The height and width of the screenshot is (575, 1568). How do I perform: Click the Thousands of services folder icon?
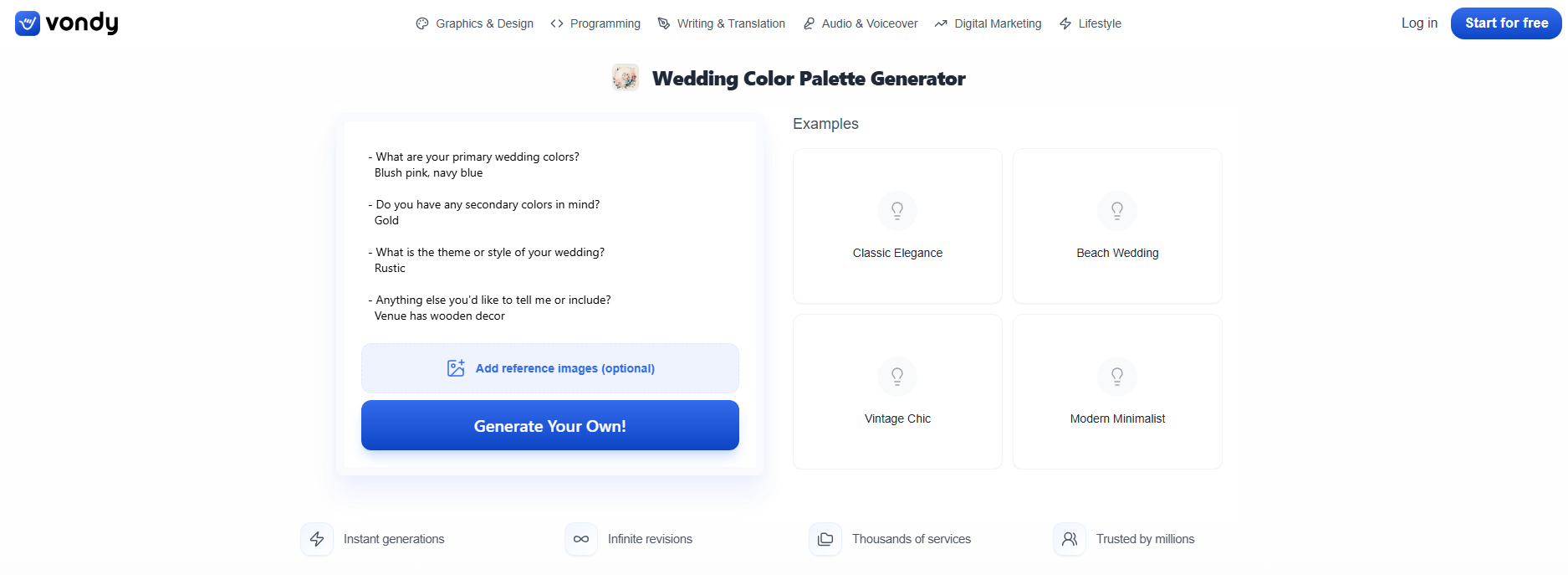(x=825, y=539)
